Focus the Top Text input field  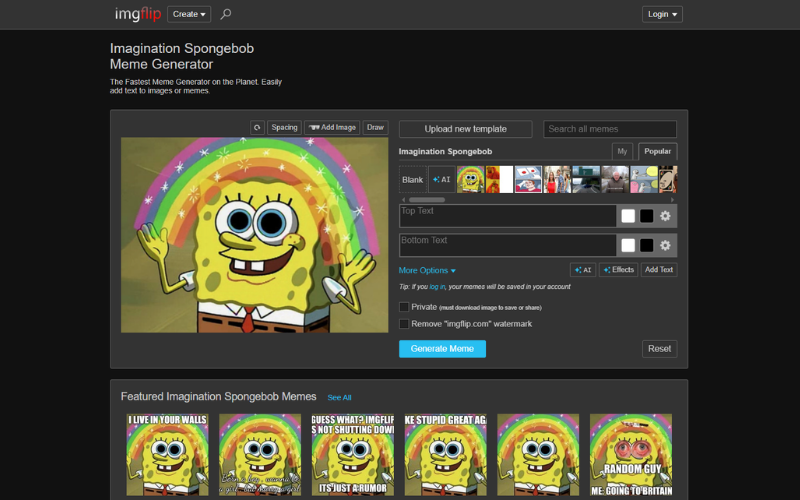[508, 216]
